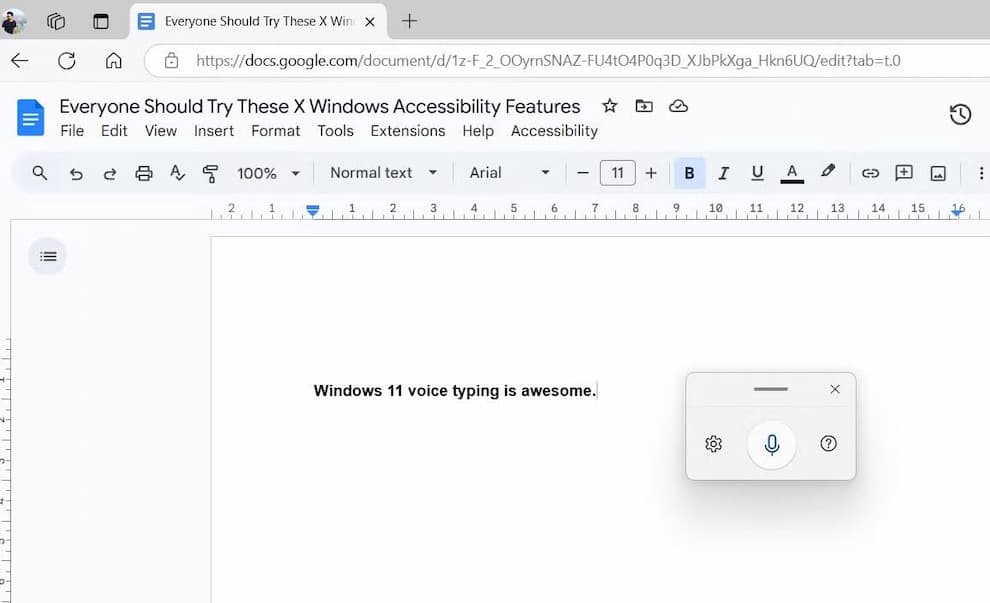Run spelling and grammar check icon
The height and width of the screenshot is (603, 990).
pos(177,172)
